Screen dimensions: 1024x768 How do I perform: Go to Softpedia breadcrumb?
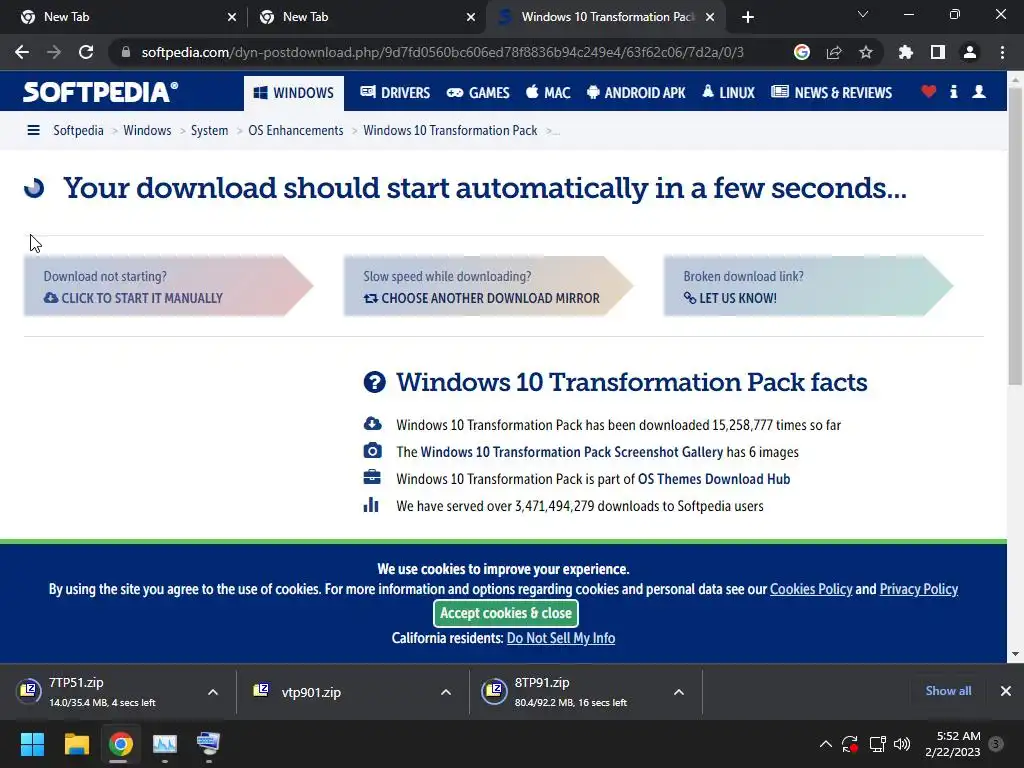[78, 130]
